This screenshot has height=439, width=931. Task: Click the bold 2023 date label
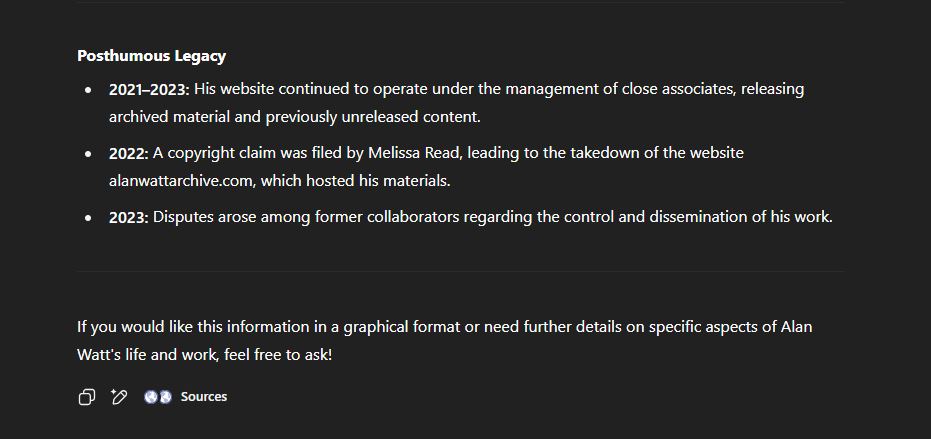click(128, 217)
